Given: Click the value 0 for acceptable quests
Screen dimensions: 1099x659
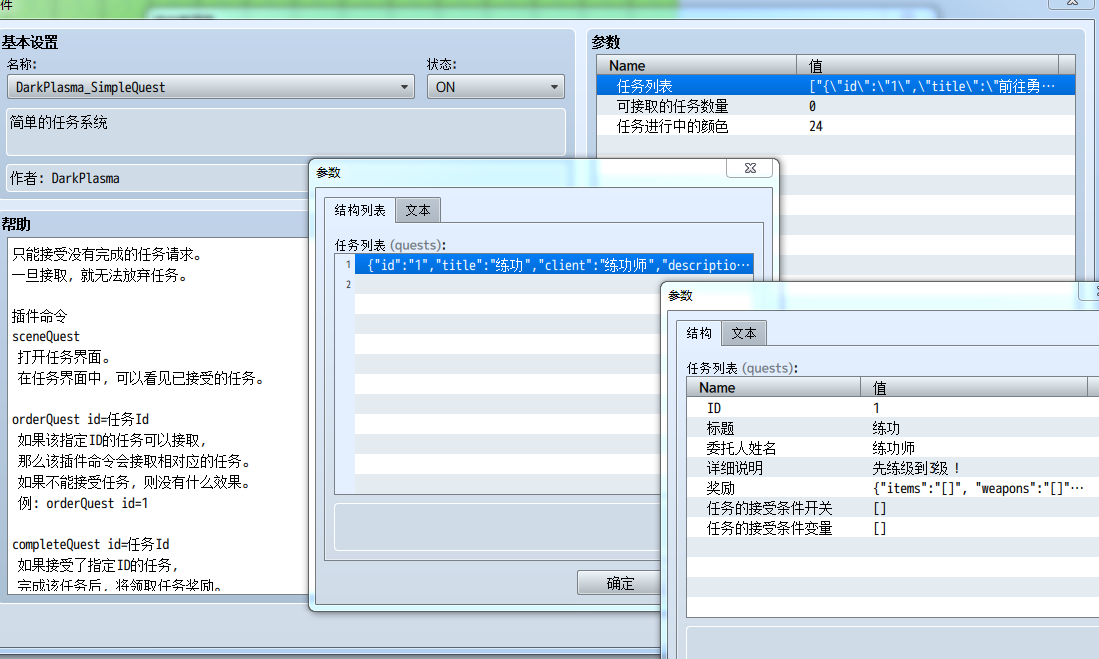Looking at the screenshot, I should click(812, 107).
